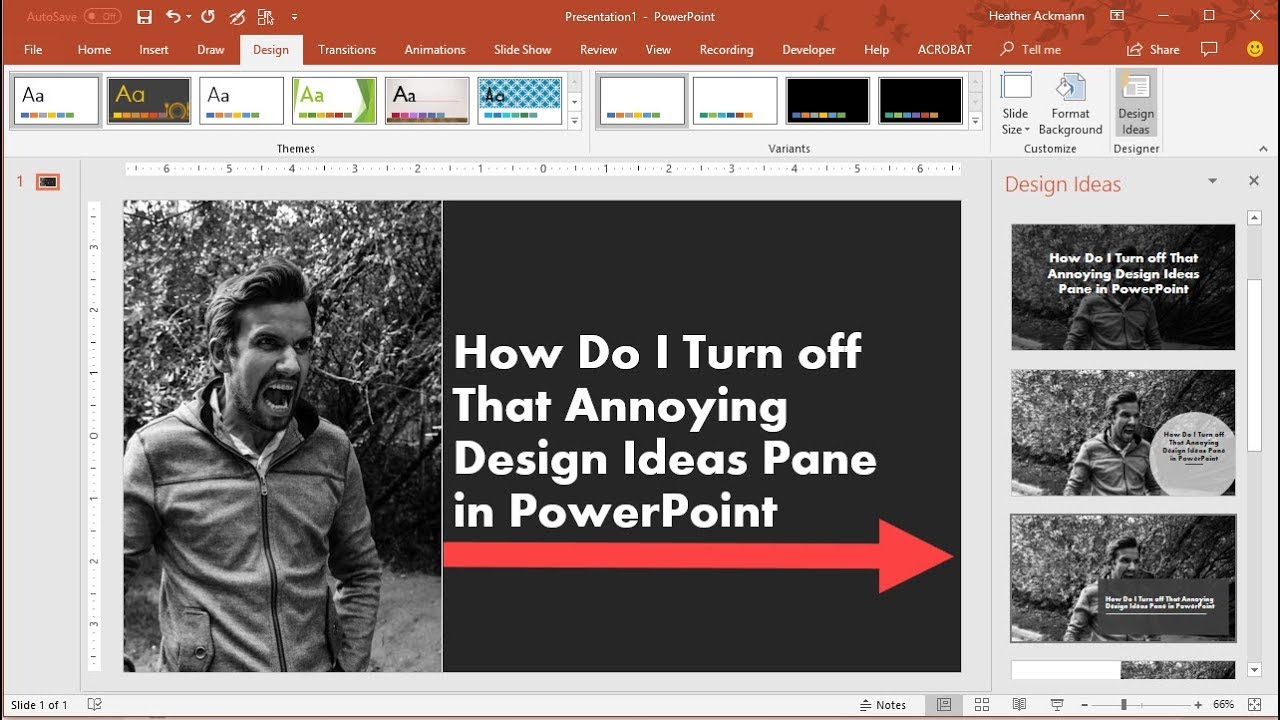Choose the first design idea with top title
1280x720 pixels.
1123,287
